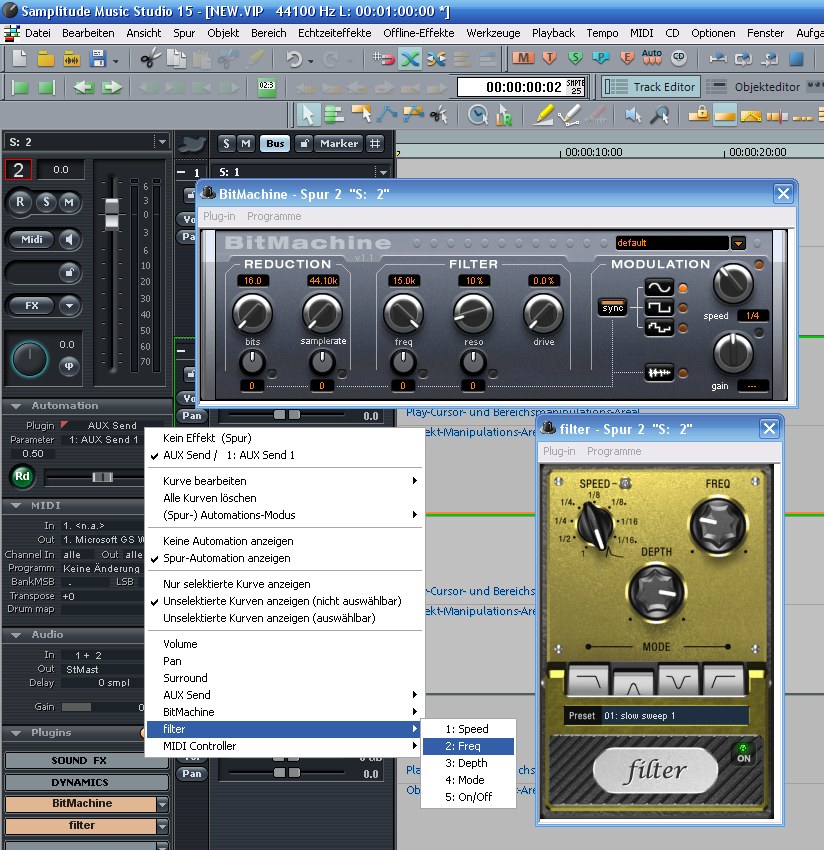Open the Mixer with the orange M icon

[x=523, y=58]
